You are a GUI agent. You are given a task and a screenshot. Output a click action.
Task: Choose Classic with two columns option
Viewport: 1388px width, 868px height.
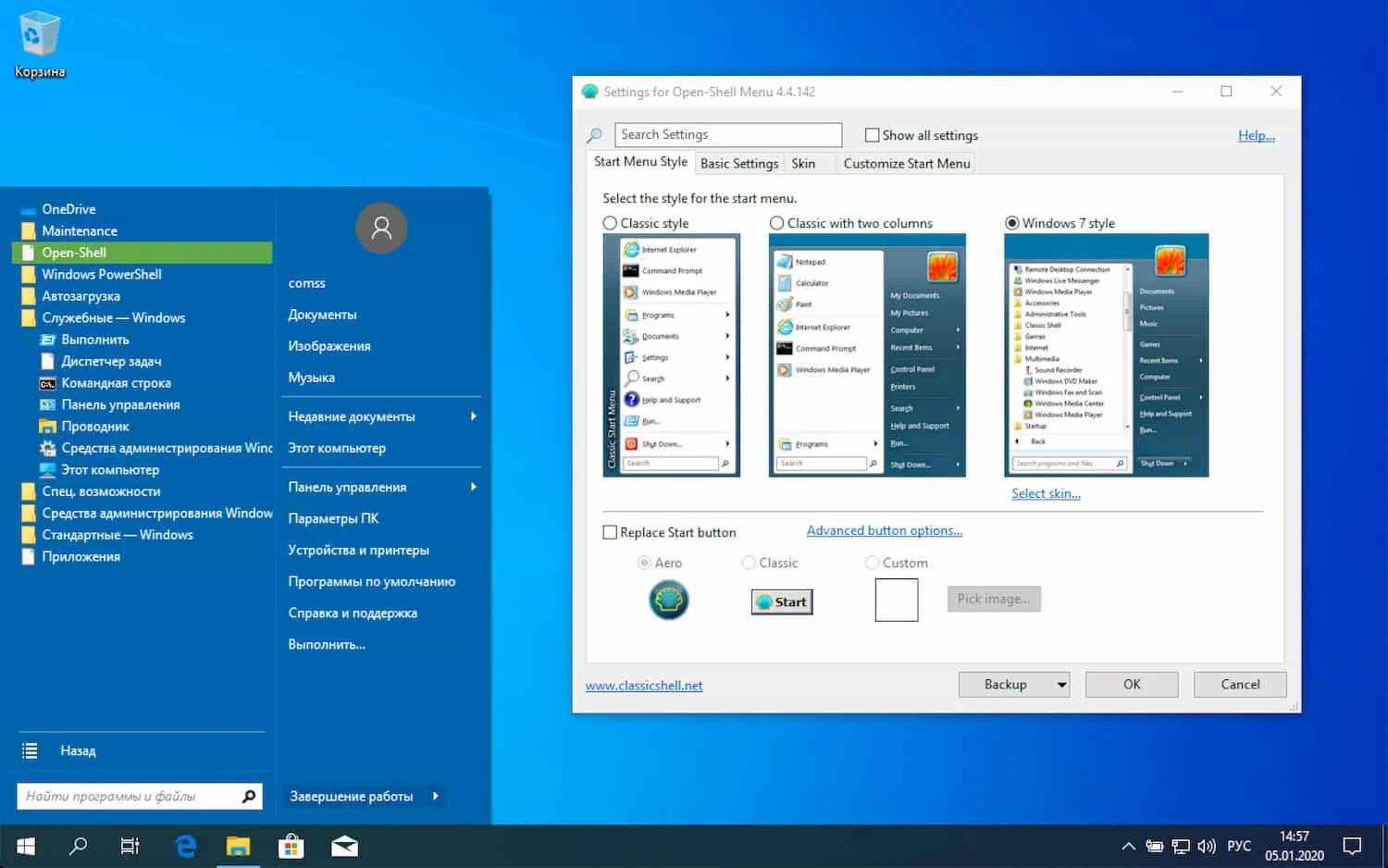pos(777,223)
